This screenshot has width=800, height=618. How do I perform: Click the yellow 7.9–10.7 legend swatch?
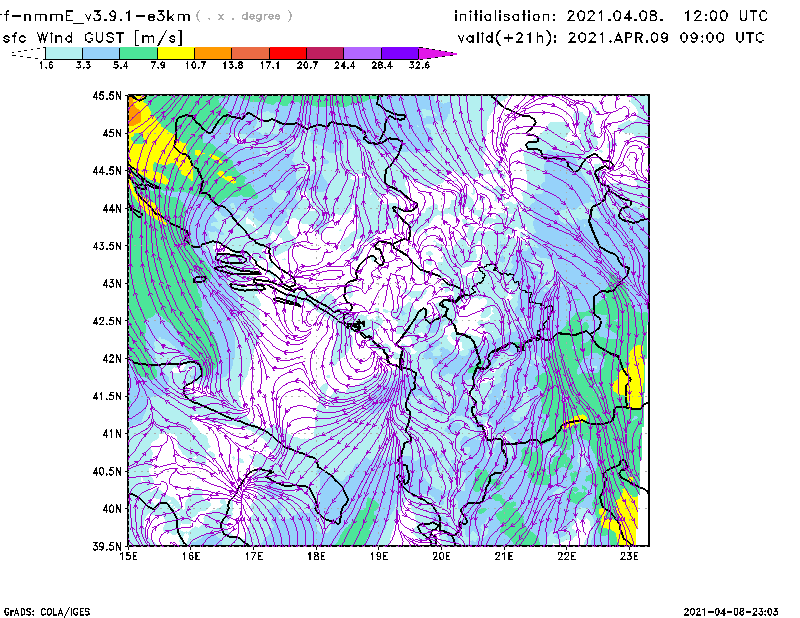(x=176, y=53)
